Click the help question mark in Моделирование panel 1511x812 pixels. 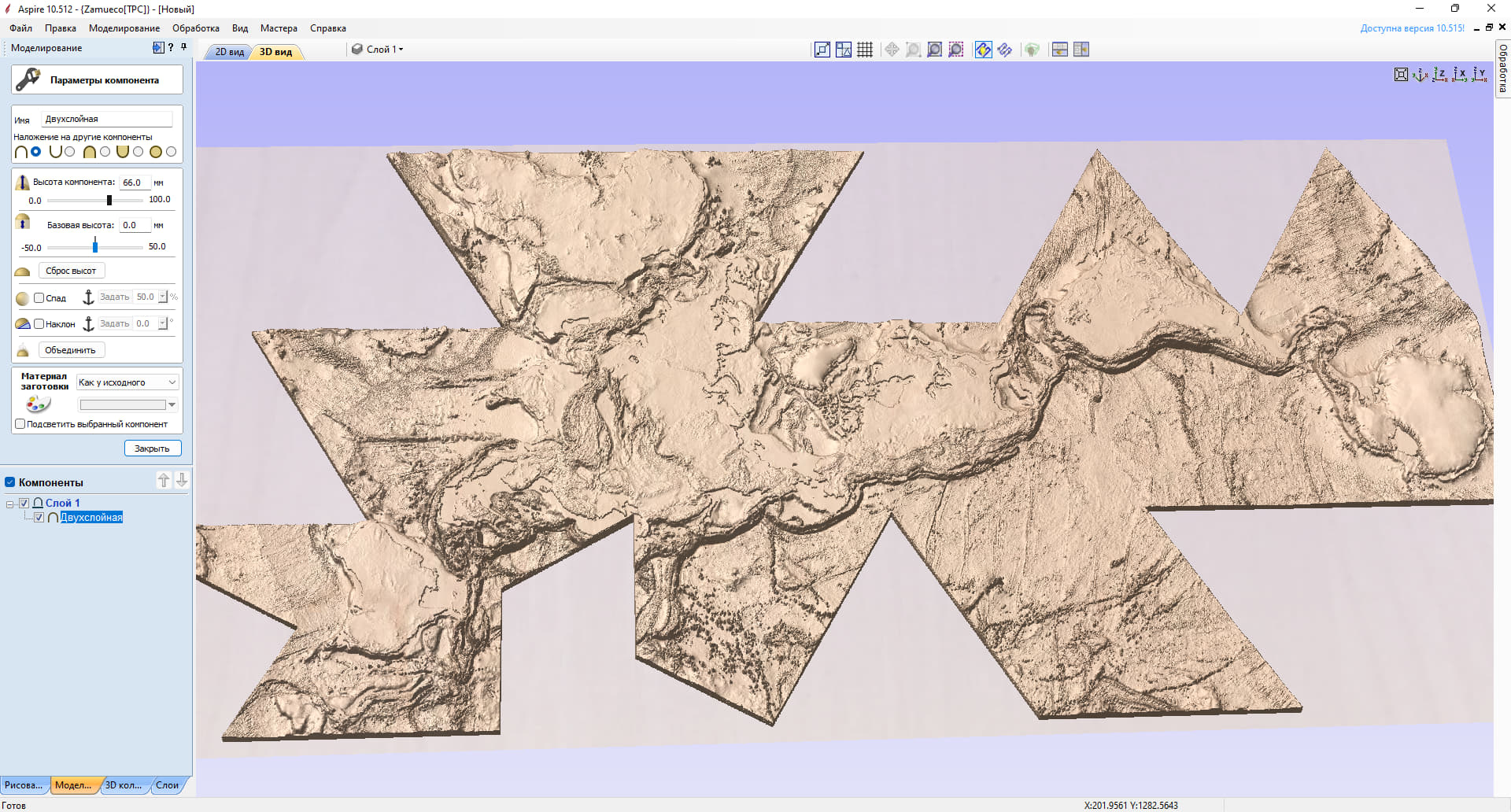pyautogui.click(x=171, y=48)
